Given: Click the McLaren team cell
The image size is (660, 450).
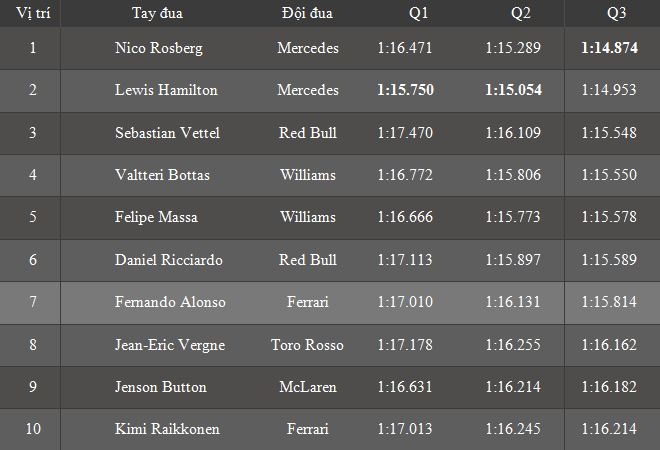Looking at the screenshot, I should [307, 387].
